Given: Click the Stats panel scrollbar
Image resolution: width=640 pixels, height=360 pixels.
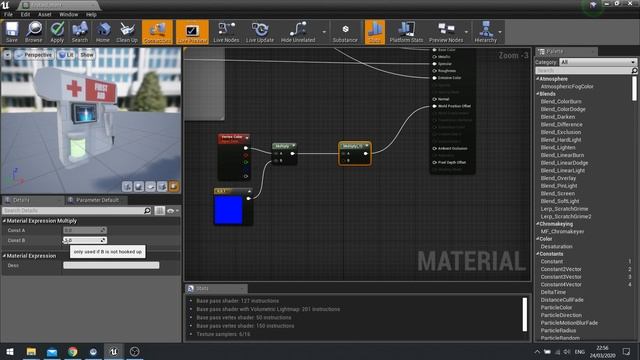Looking at the screenshot, I should (x=524, y=314).
